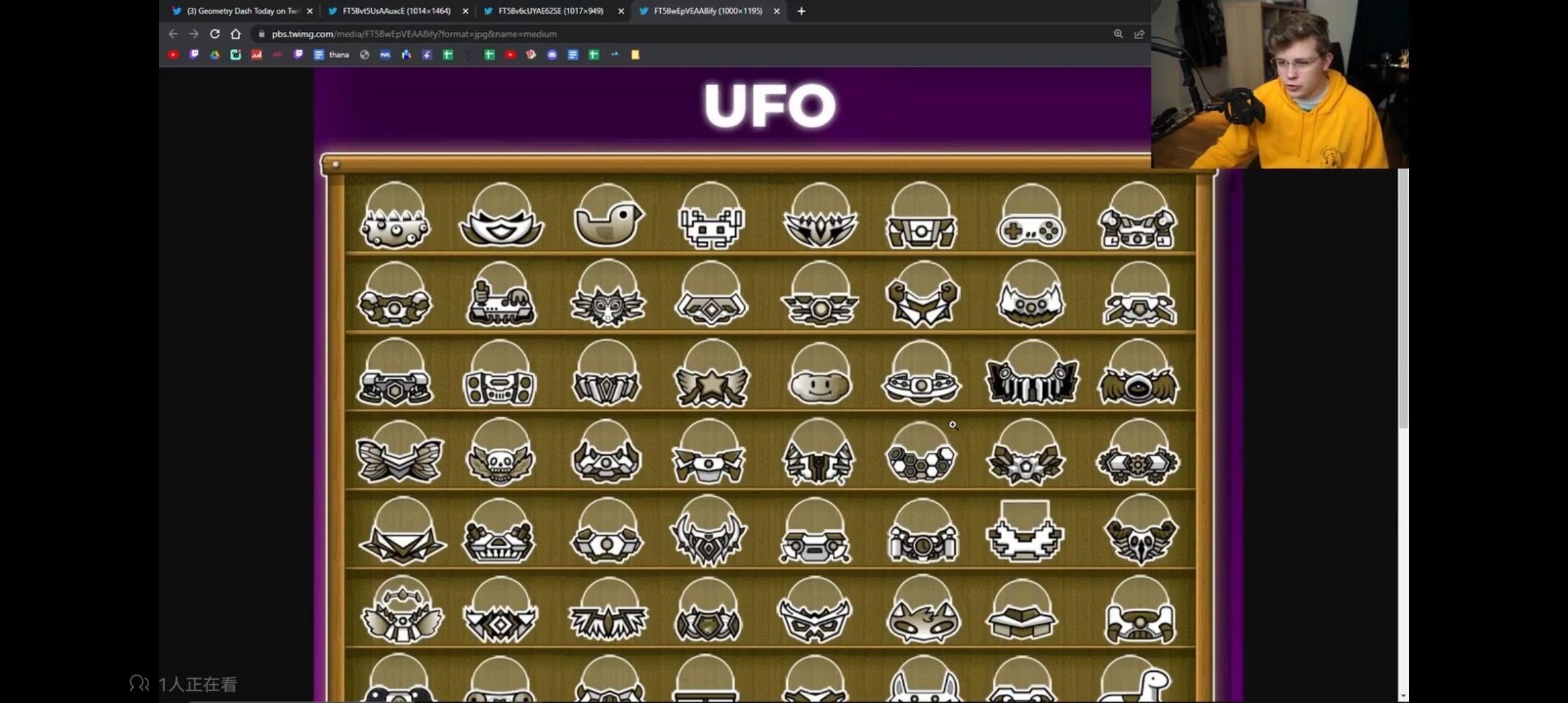Open the zoom magnifier icon in address bar
Image resolution: width=1568 pixels, height=703 pixels.
click(1118, 34)
